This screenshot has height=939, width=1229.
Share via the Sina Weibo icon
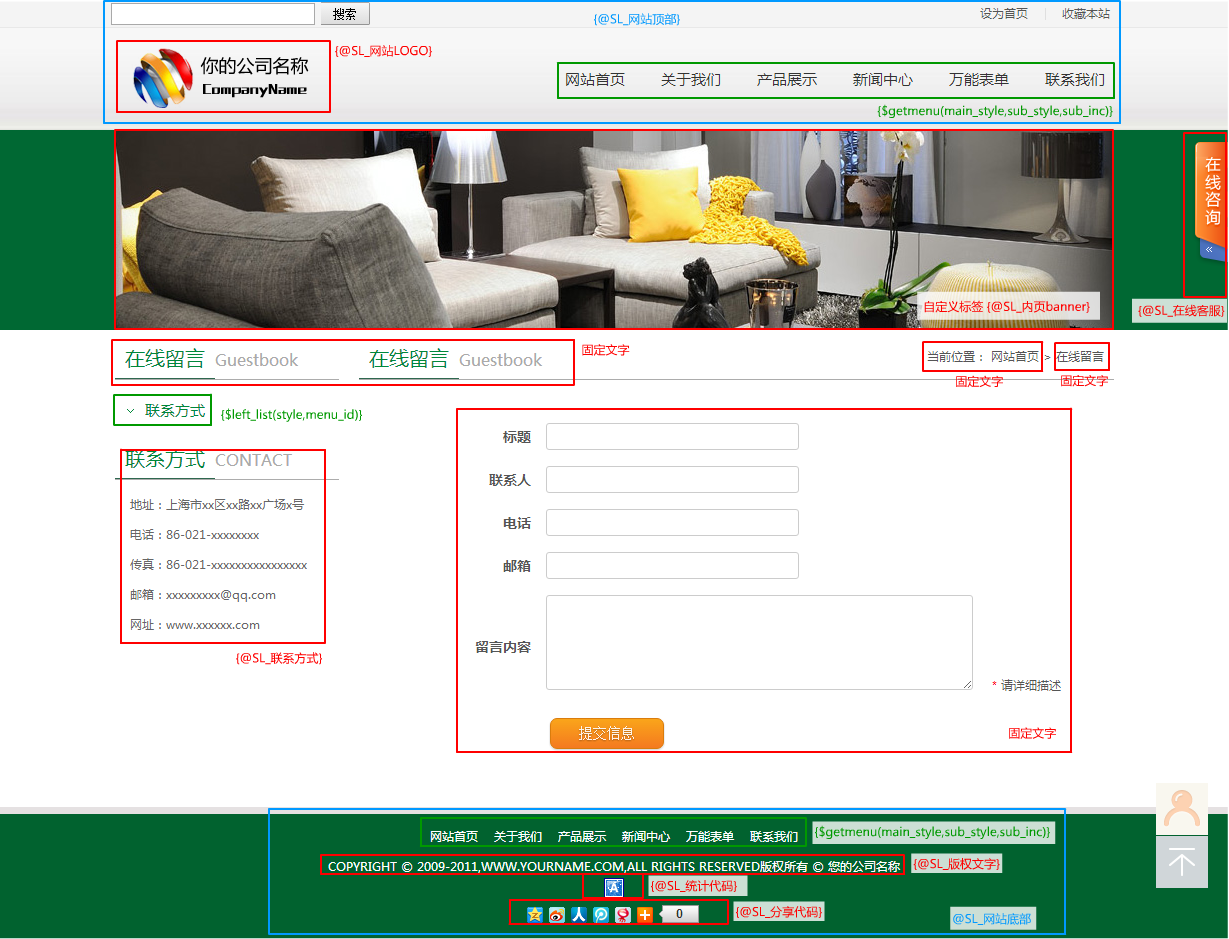pyautogui.click(x=557, y=914)
